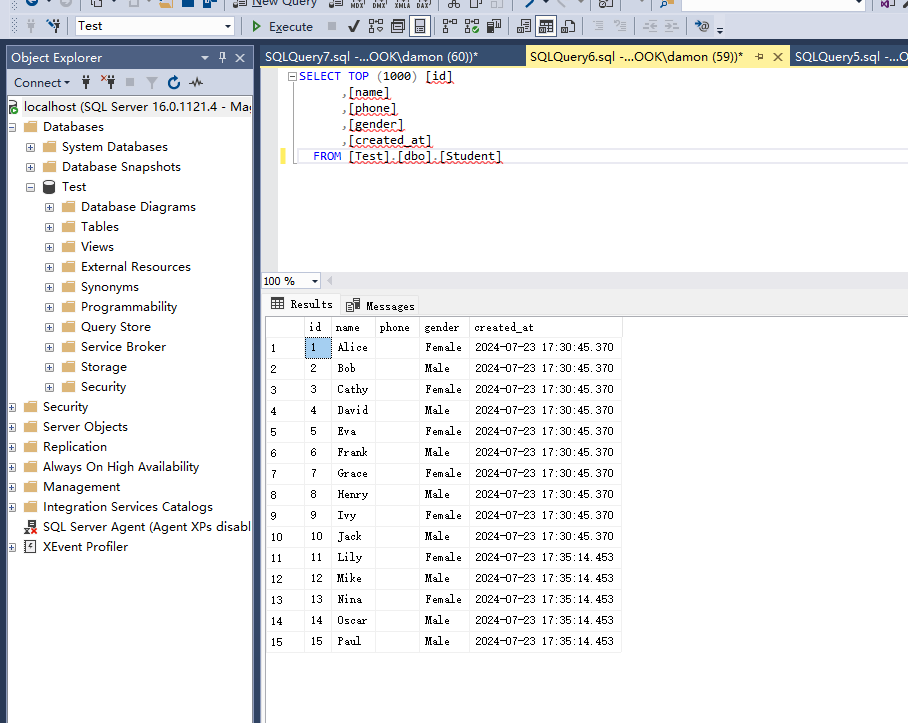Select the cell containing Alice
Screen dimensions: 908x723
pos(352,348)
